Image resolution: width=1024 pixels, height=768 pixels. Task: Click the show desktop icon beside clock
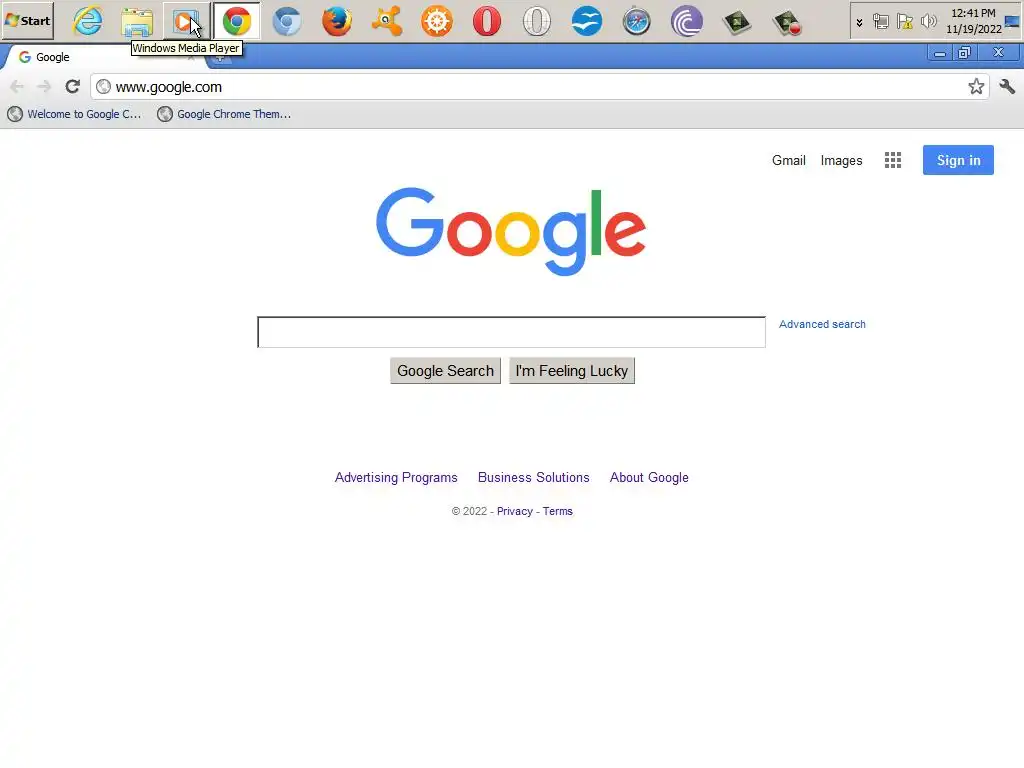pyautogui.click(x=1012, y=21)
